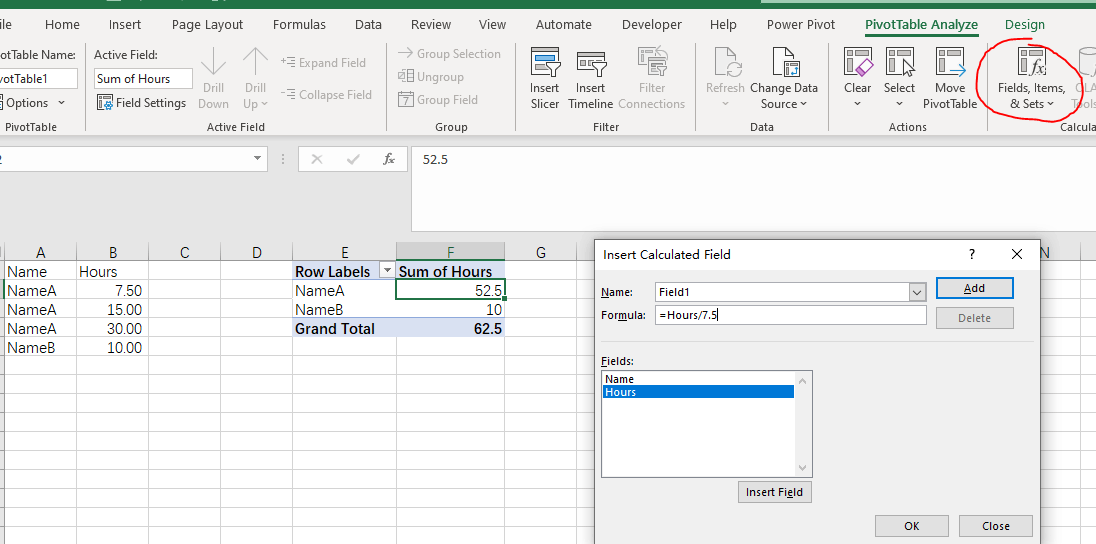Click the PivotTable Name text box
The width and height of the screenshot is (1096, 544).
point(37,78)
